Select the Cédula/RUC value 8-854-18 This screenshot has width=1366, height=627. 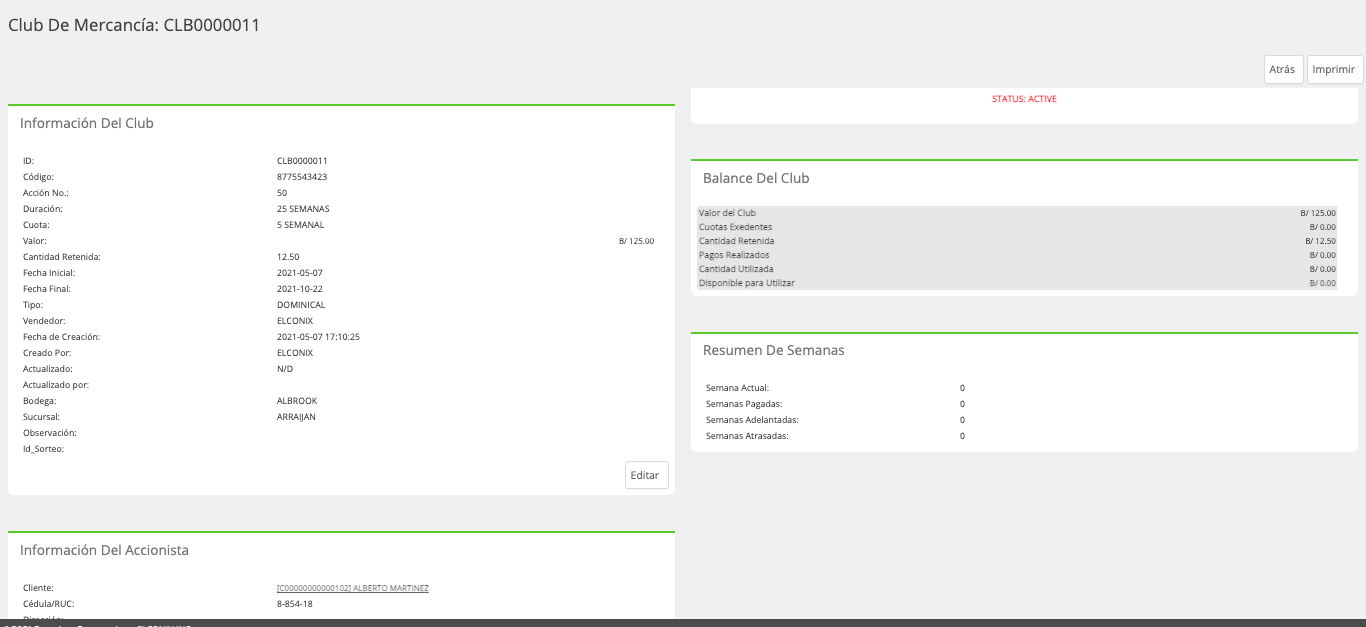[295, 604]
